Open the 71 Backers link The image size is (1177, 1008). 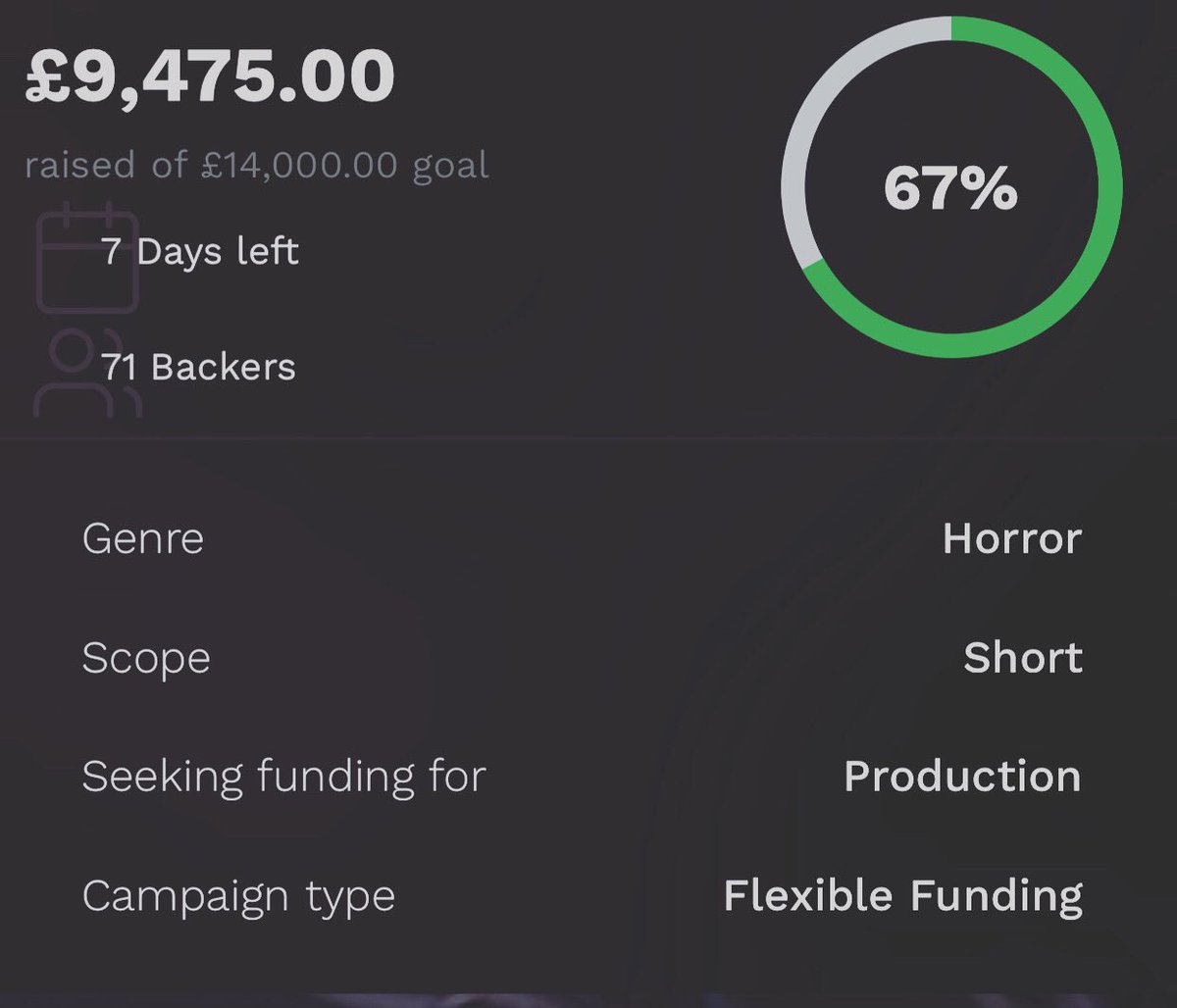[x=198, y=368]
